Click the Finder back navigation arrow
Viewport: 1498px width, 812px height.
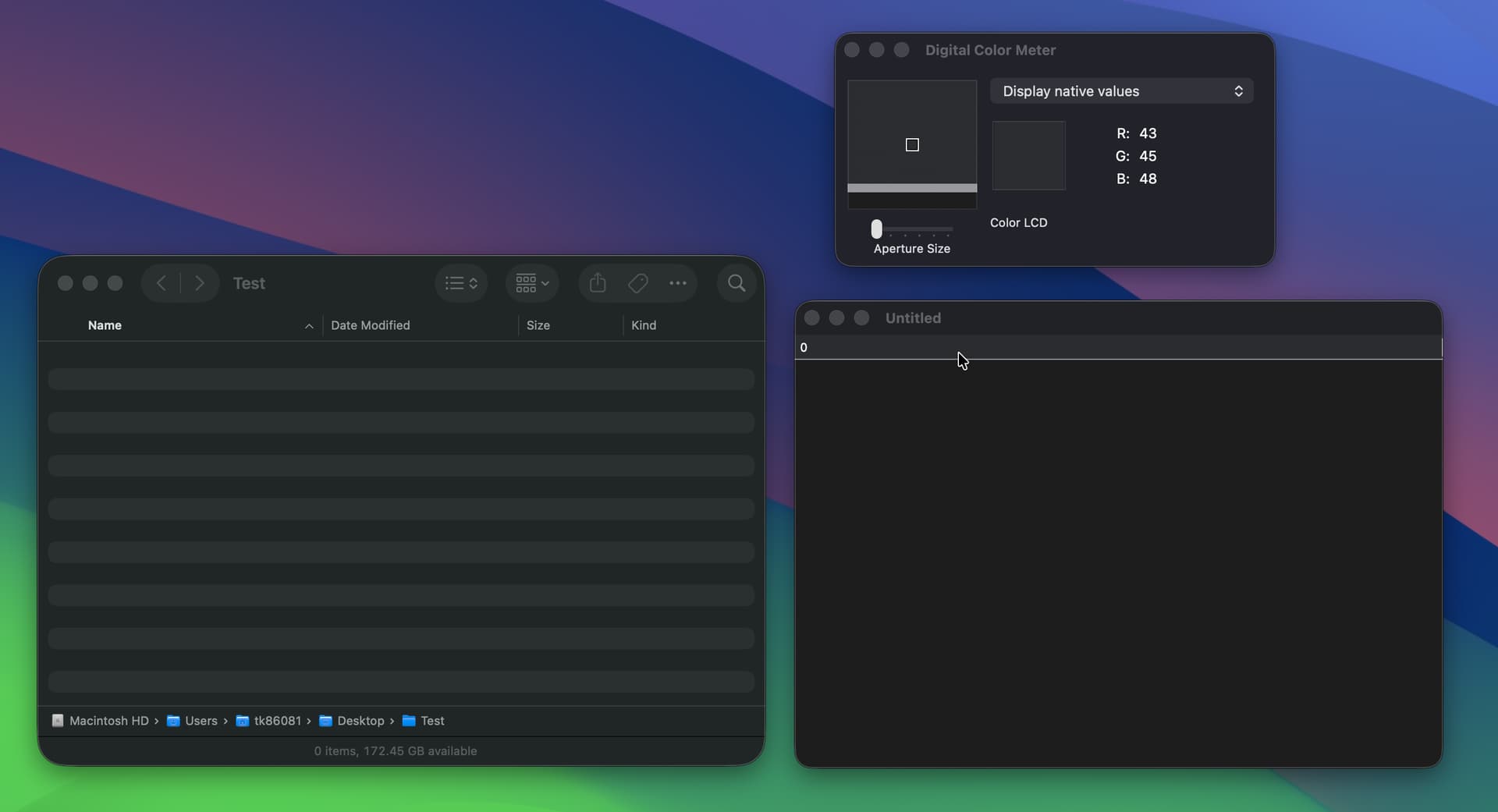click(162, 283)
